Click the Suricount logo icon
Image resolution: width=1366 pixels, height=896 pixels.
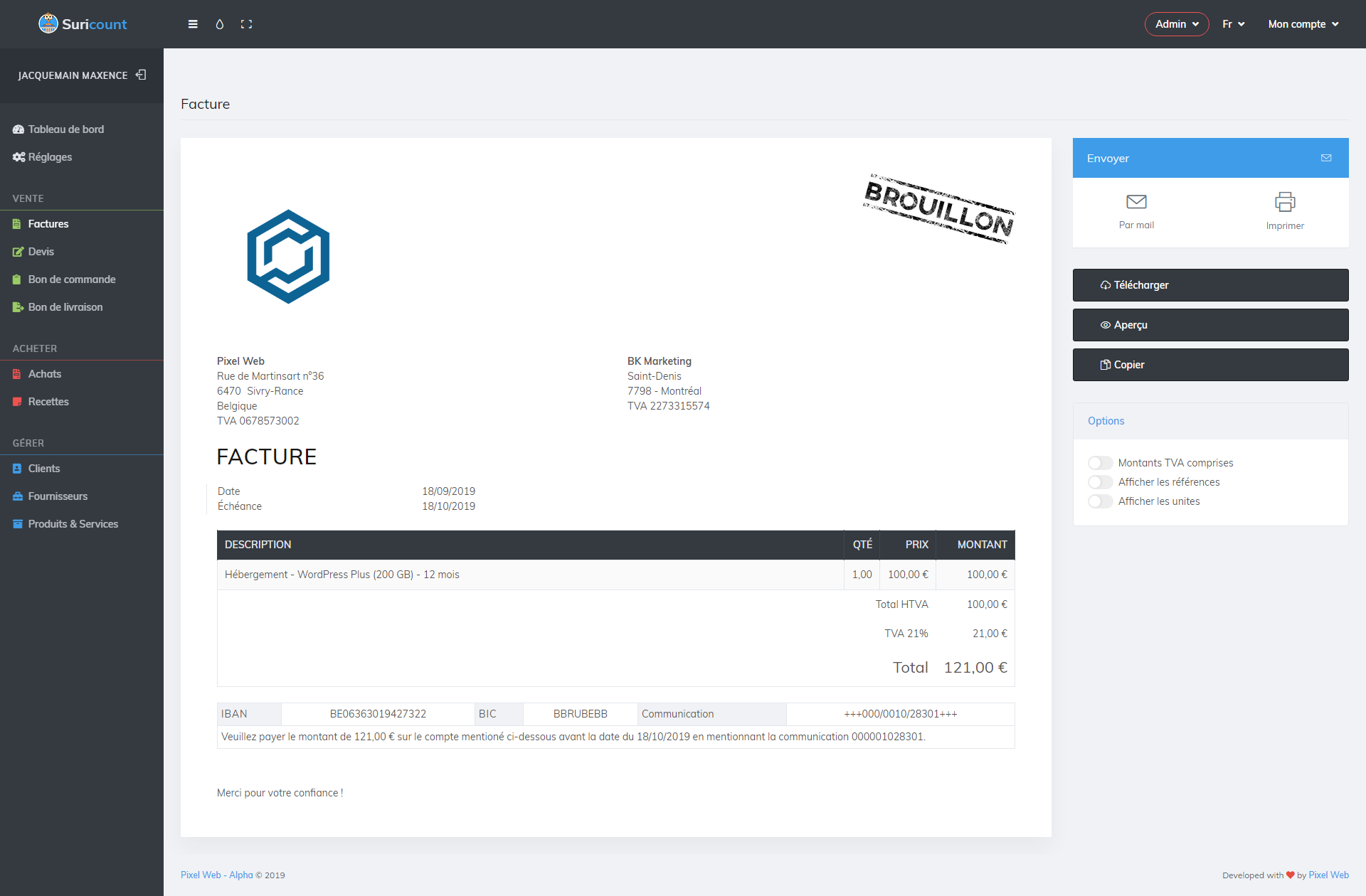[48, 23]
